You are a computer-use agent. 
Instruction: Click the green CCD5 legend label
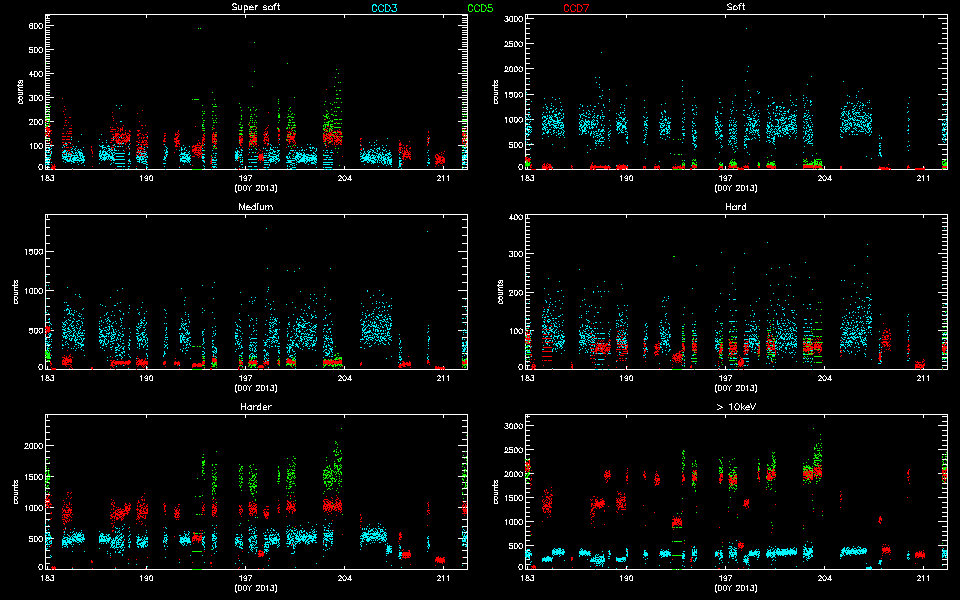(480, 8)
